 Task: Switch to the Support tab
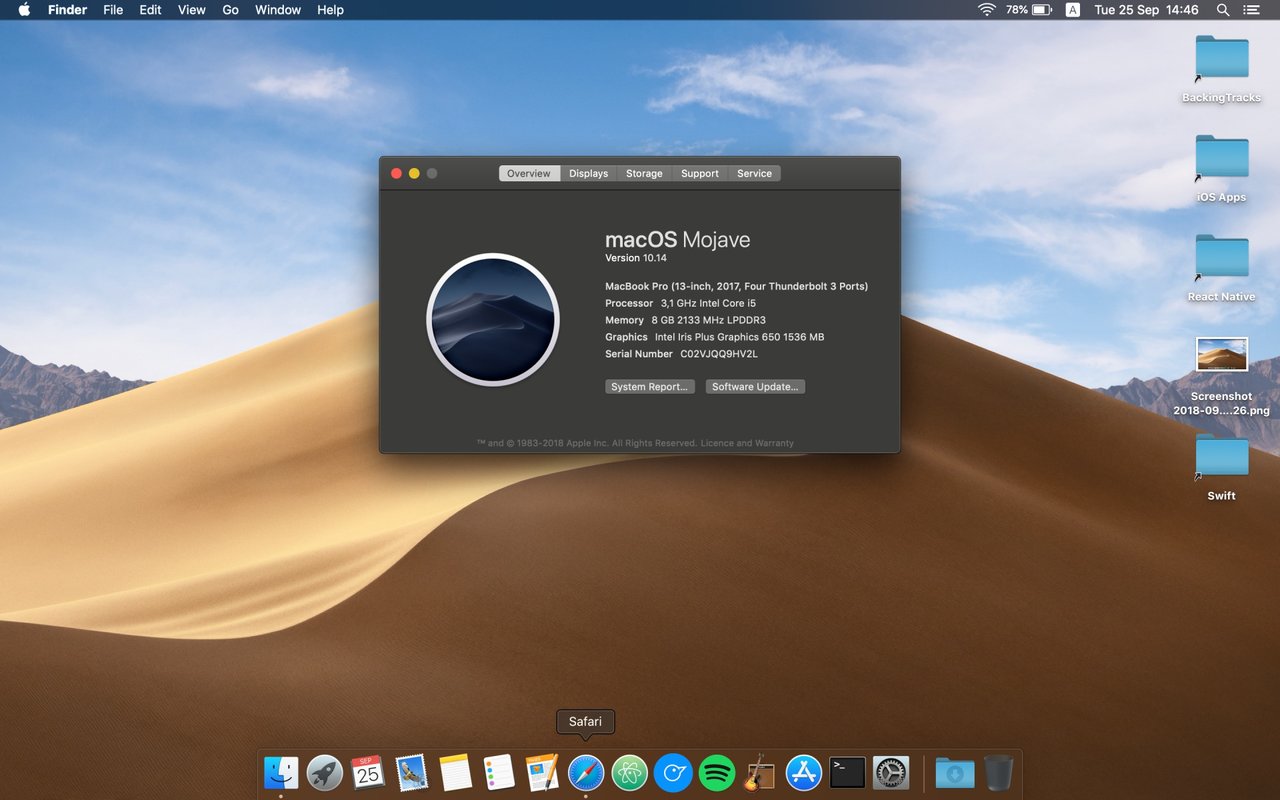click(700, 173)
